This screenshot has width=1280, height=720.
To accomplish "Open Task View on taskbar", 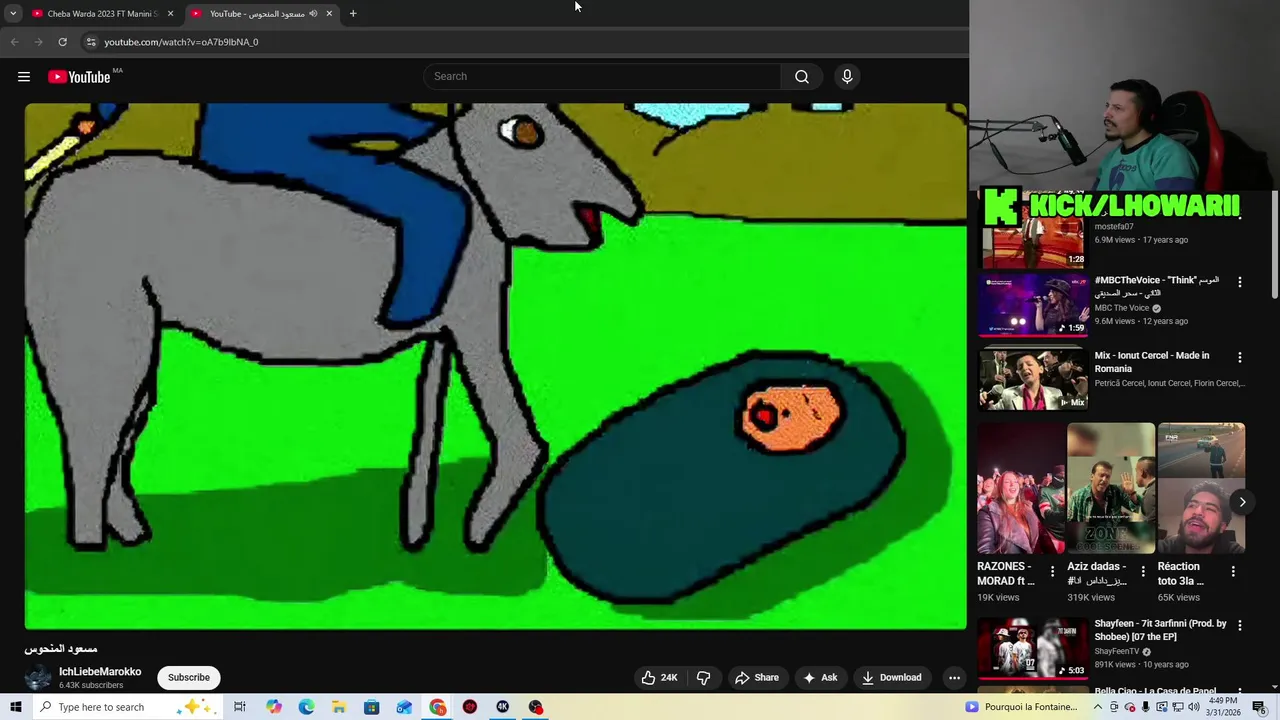I will pyautogui.click(x=240, y=707).
